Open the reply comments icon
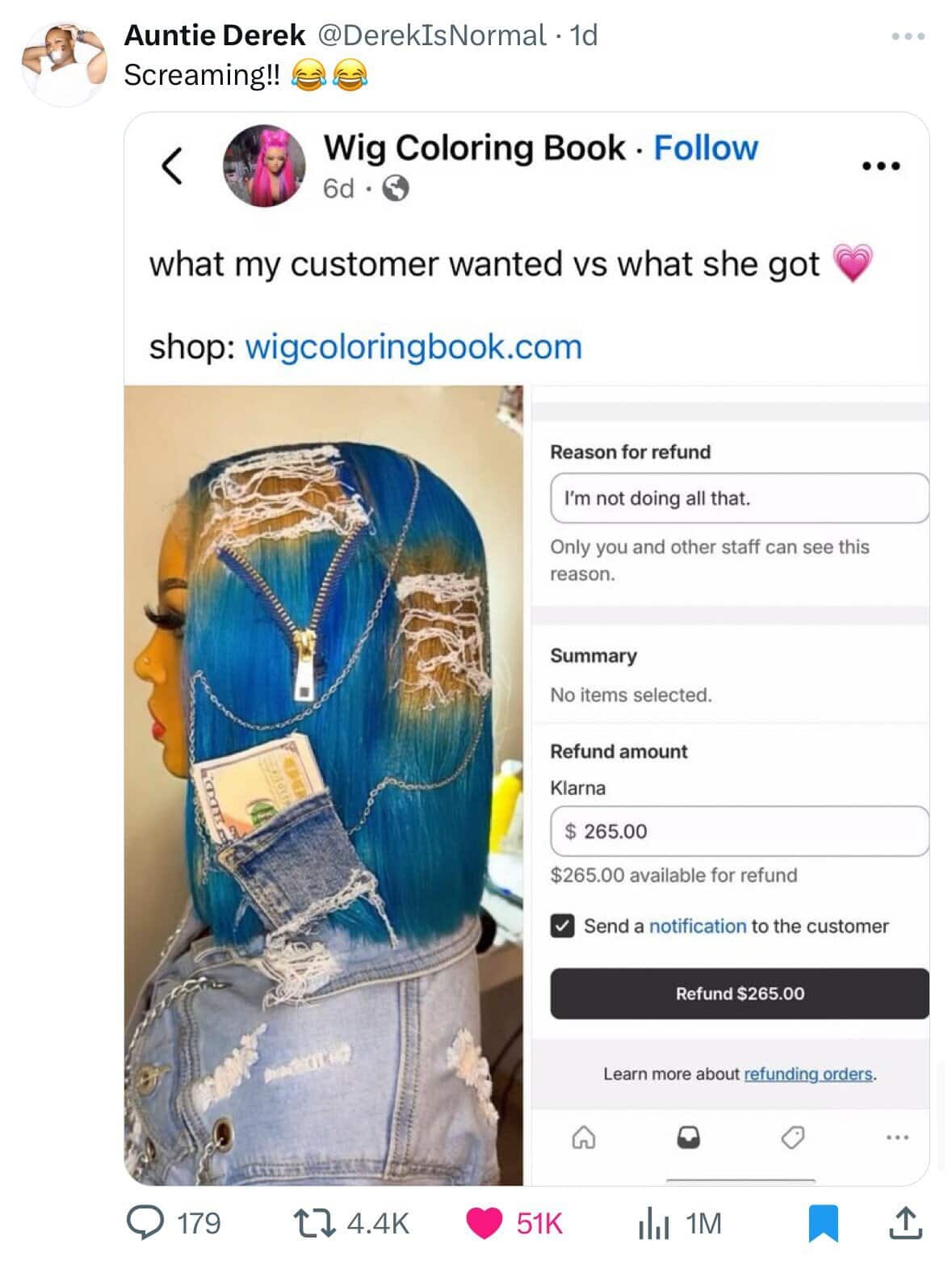 click(145, 1222)
